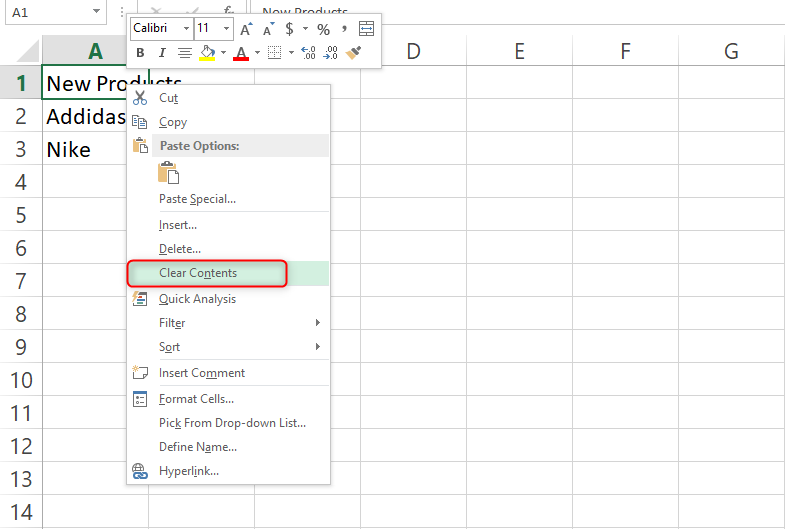Image resolution: width=785 pixels, height=529 pixels.
Task: Decrease decimal places icon
Action: coord(330,53)
